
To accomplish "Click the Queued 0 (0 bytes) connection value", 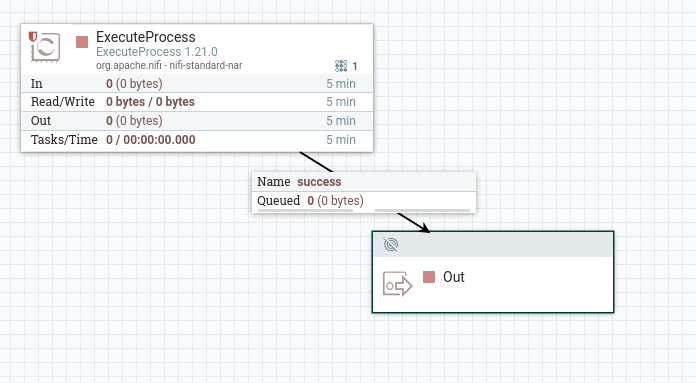I will [x=336, y=201].
